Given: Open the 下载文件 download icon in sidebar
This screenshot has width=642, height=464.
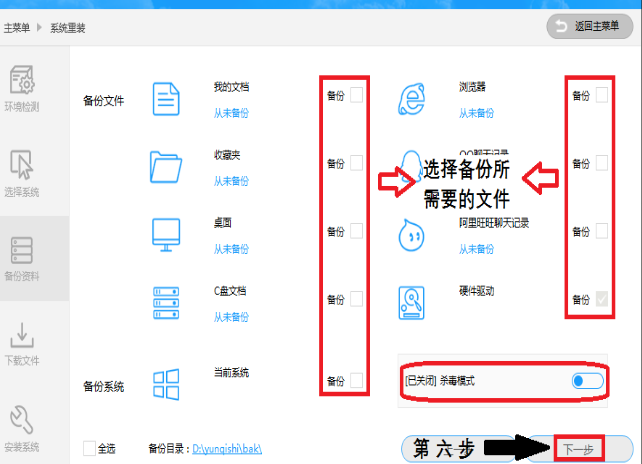Looking at the screenshot, I should pos(22,335).
